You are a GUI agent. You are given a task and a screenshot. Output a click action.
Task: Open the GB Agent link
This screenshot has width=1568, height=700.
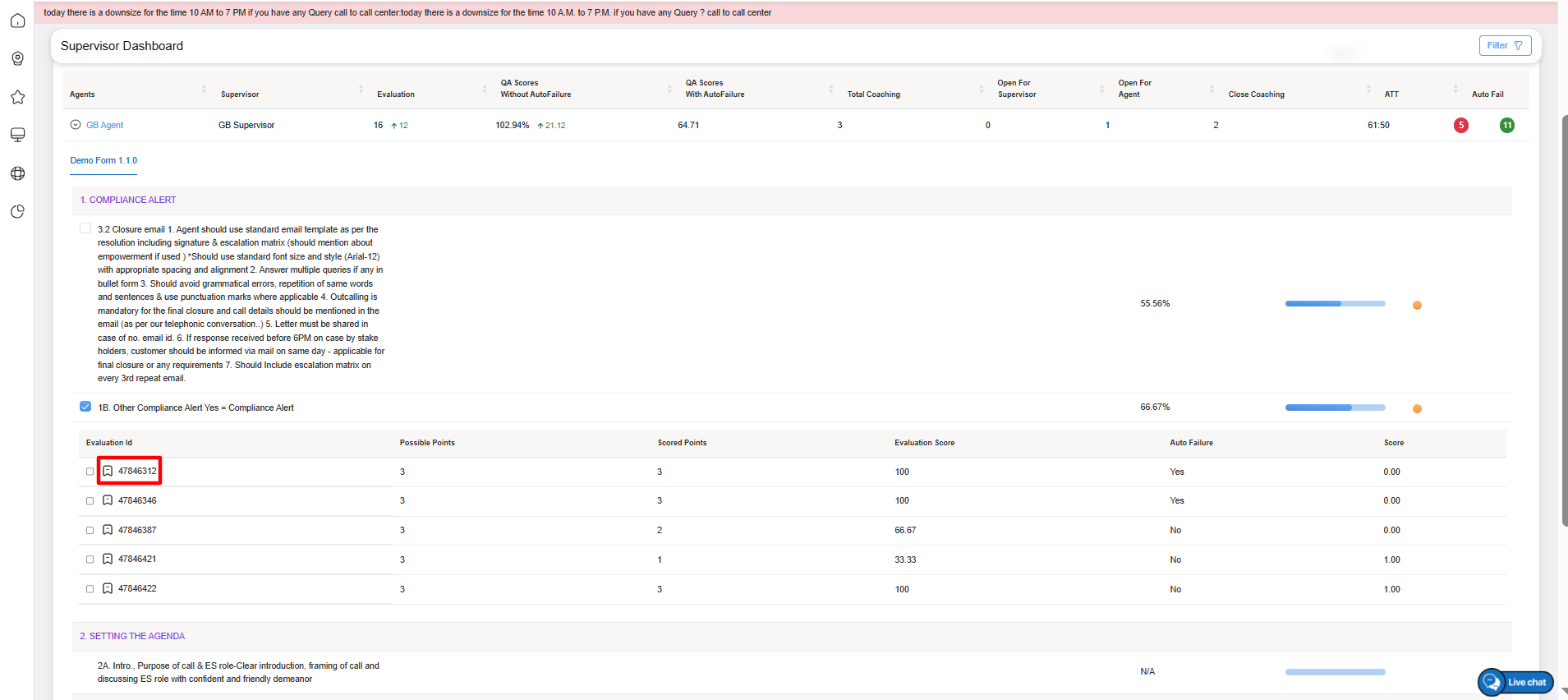(104, 125)
